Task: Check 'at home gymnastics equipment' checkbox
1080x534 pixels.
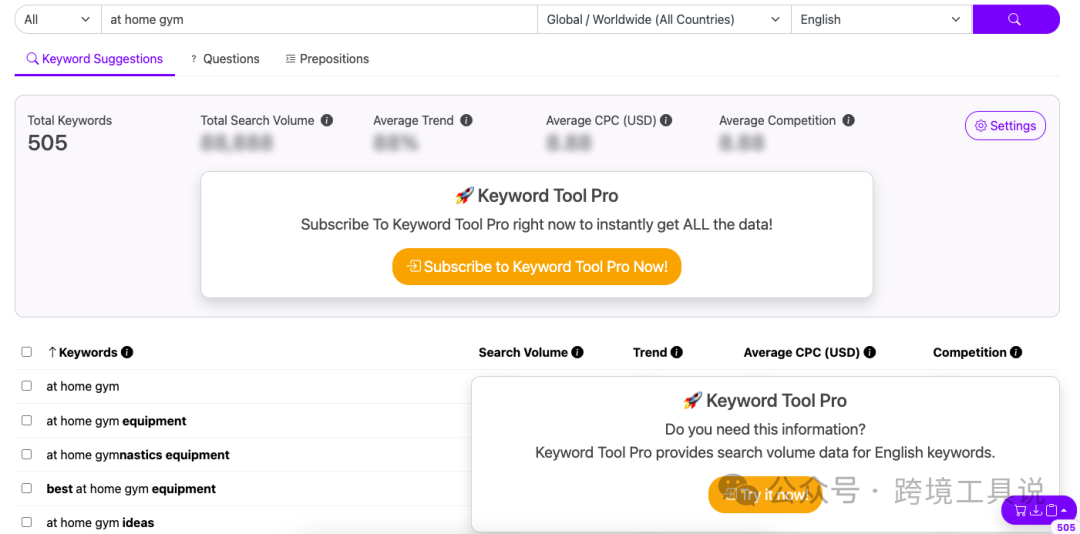Action: [27, 454]
